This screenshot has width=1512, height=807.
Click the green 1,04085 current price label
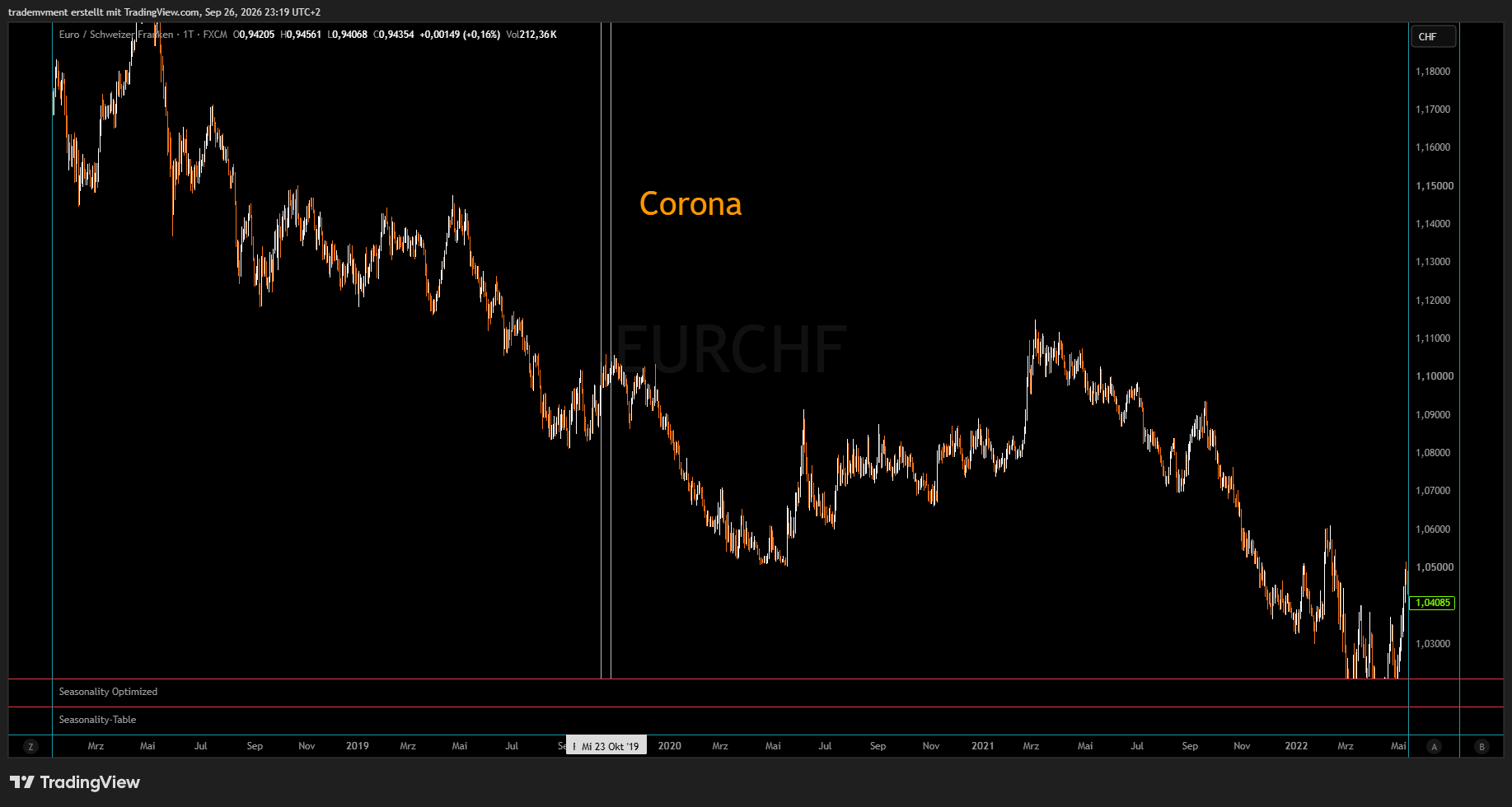1432,603
